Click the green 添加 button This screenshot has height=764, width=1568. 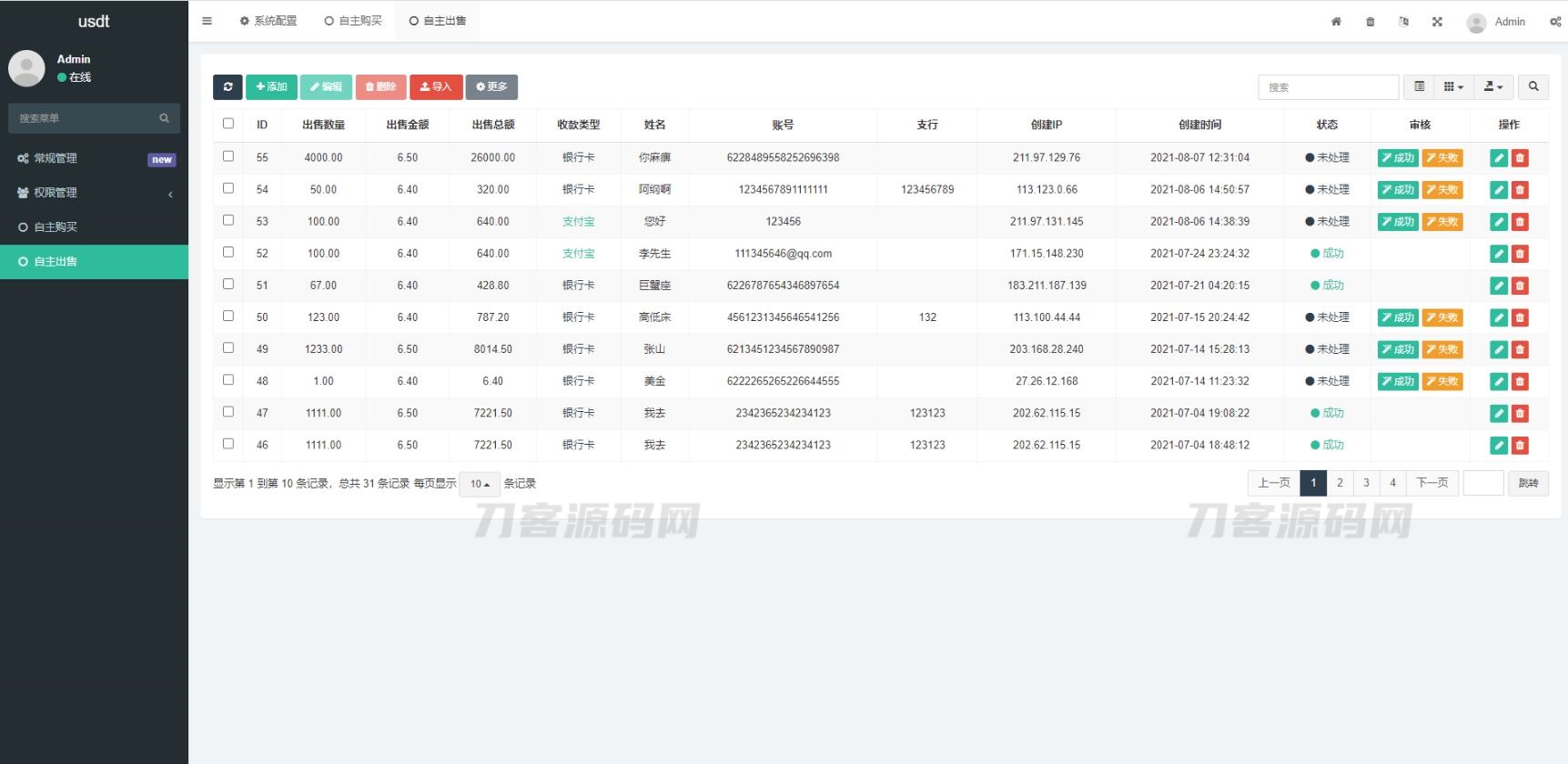coord(271,87)
